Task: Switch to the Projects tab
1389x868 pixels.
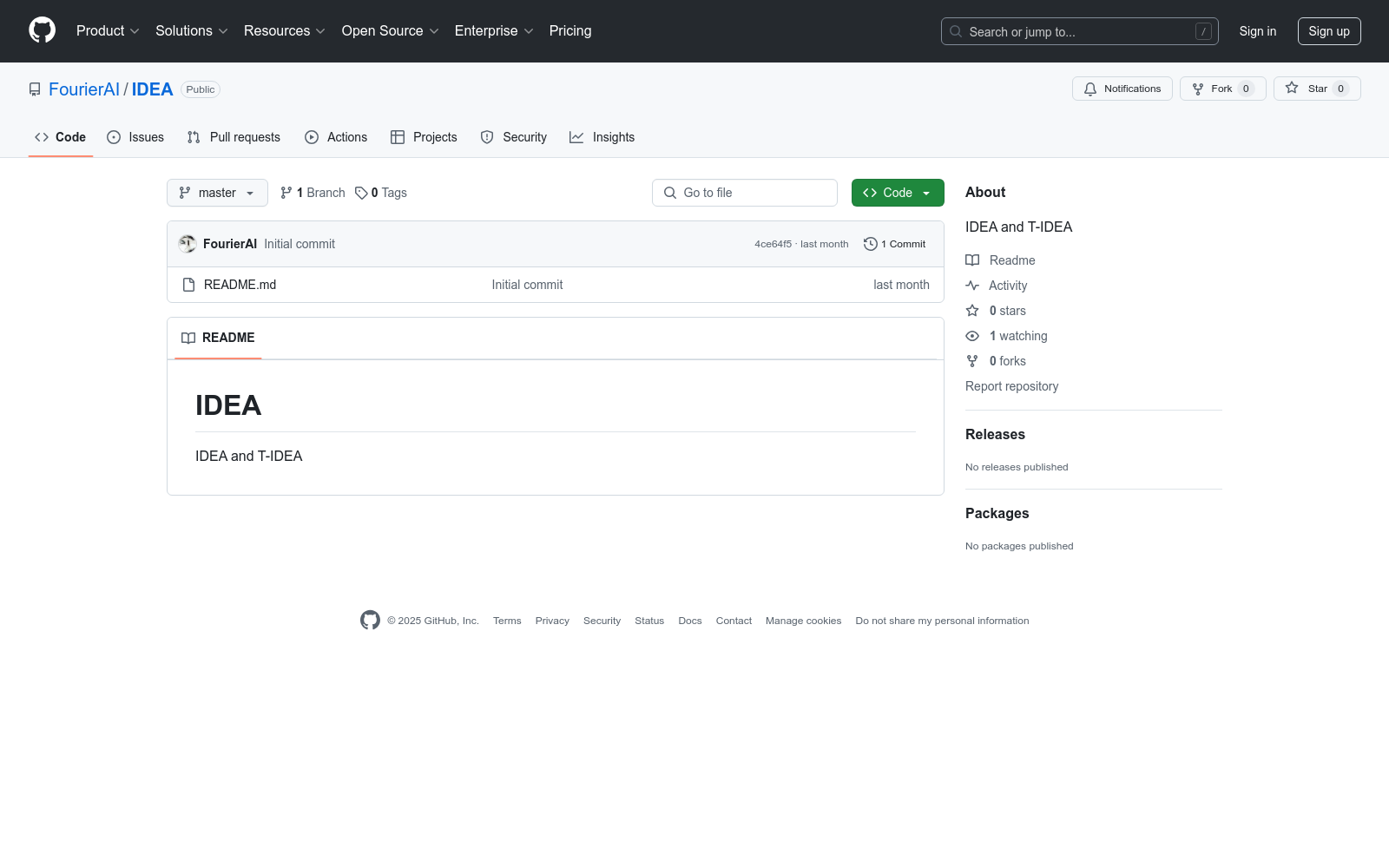Action: pos(424,137)
